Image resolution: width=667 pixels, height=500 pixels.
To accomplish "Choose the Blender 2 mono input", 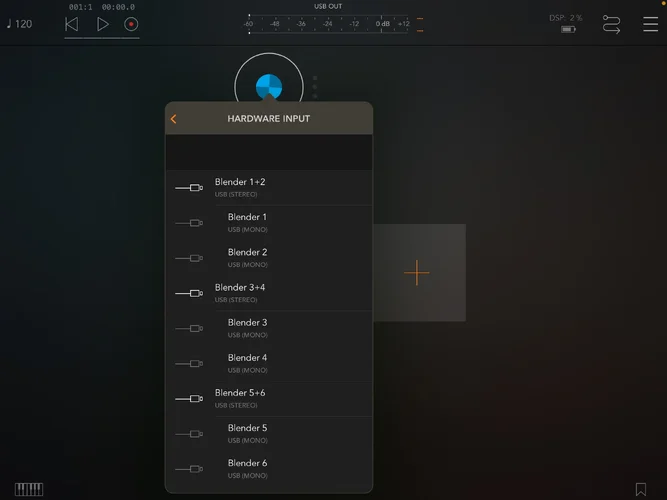I will 269,258.
